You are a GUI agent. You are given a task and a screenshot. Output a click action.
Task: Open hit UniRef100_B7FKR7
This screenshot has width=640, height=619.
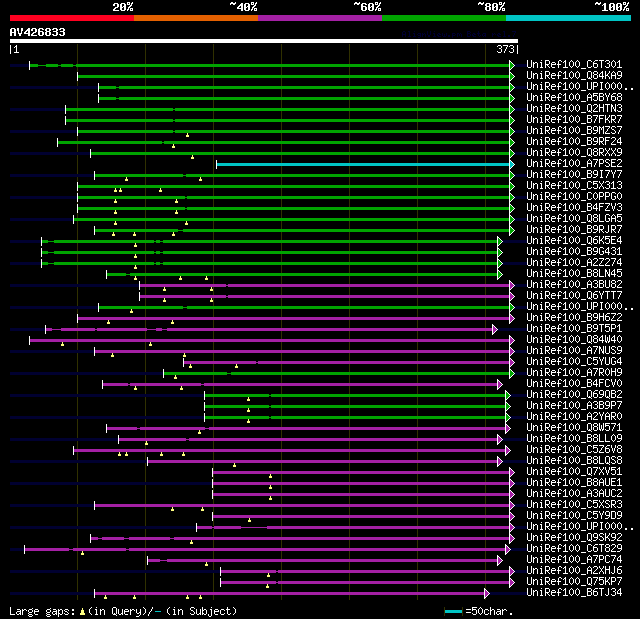(574, 120)
